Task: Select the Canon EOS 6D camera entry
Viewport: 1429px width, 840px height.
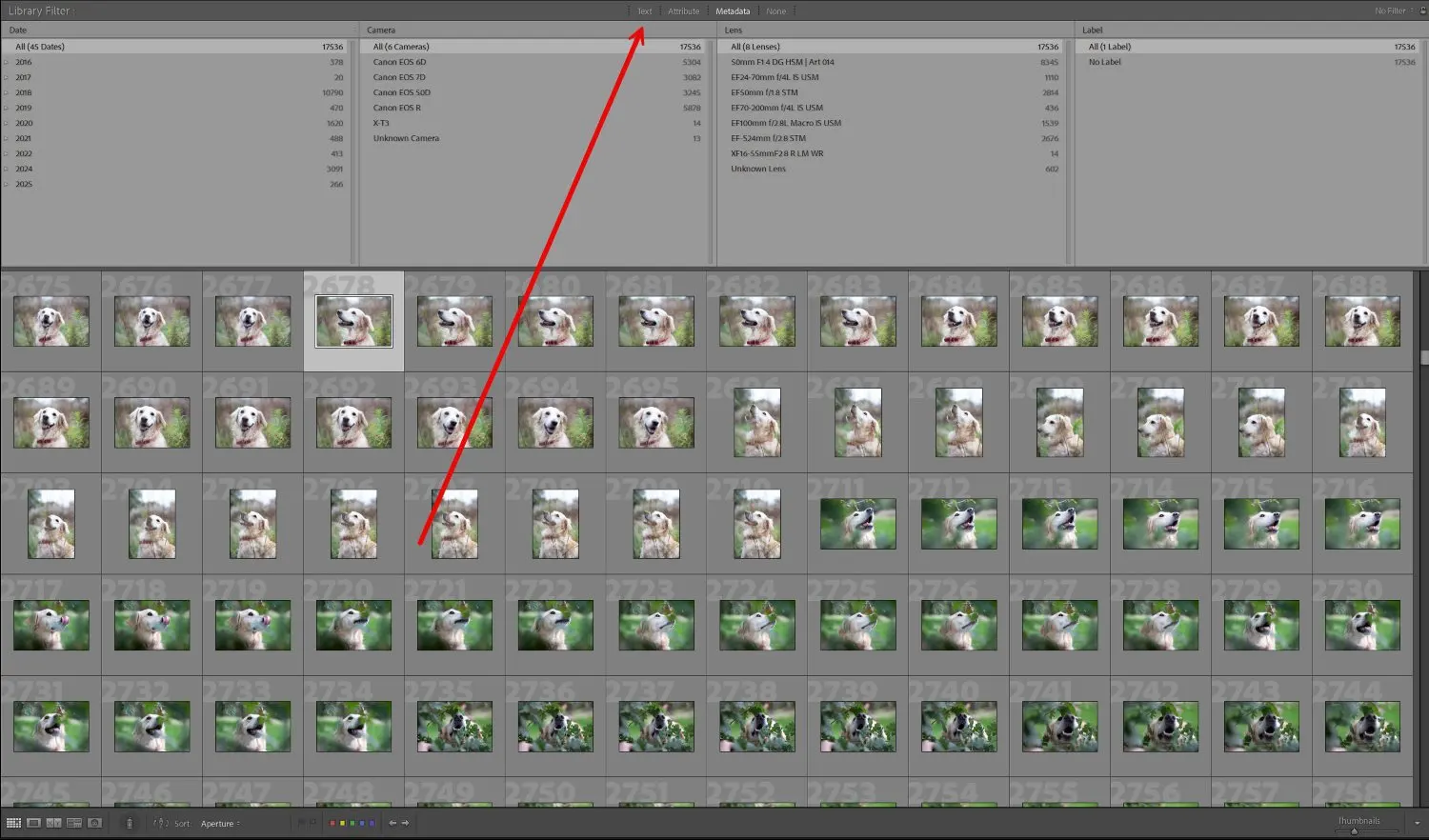Action: [x=398, y=61]
